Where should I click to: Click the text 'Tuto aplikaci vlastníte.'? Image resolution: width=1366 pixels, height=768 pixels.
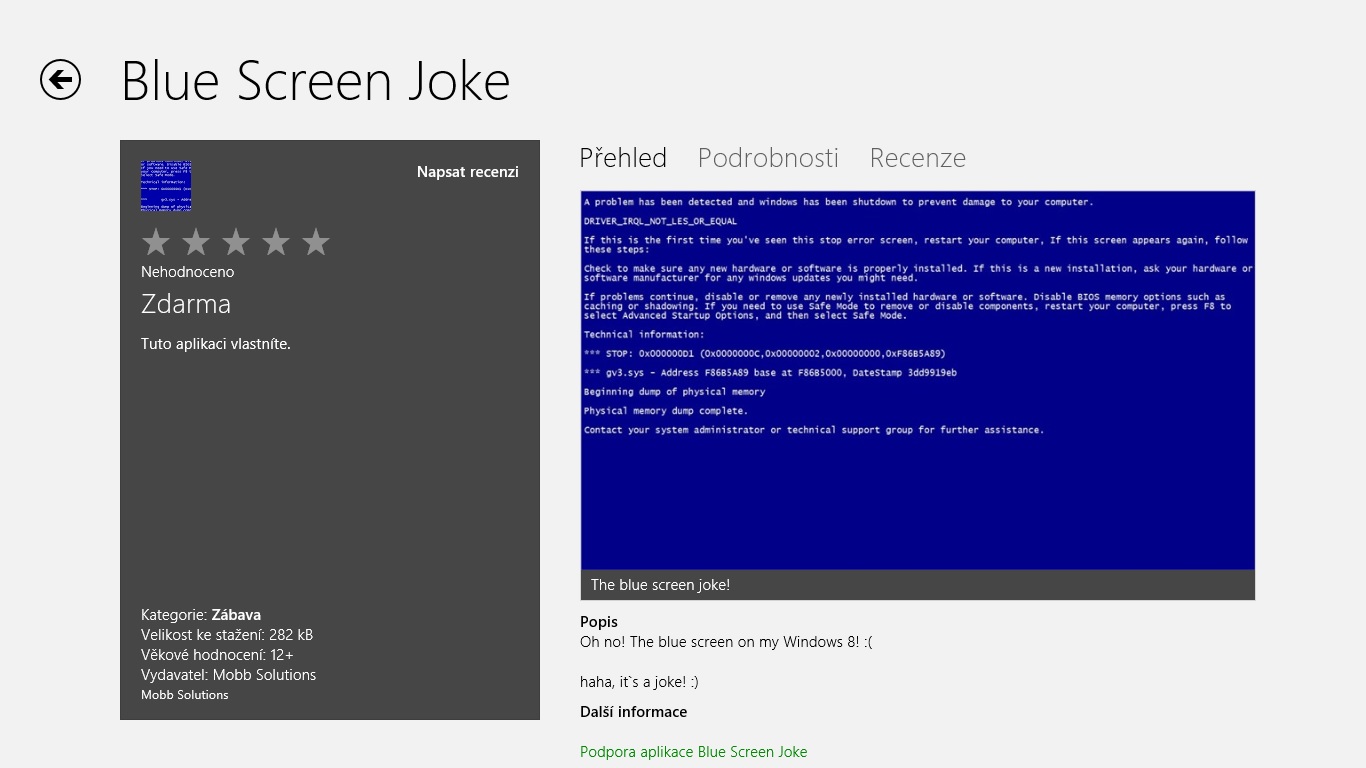click(x=216, y=344)
